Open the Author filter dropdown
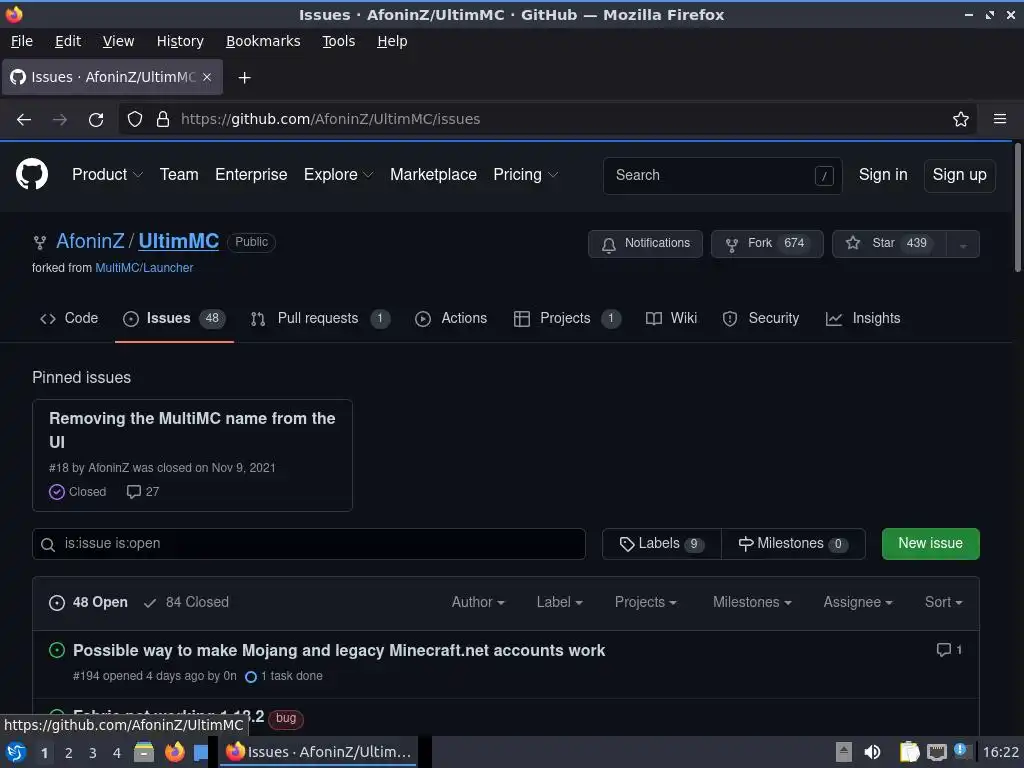The image size is (1024, 768). pyautogui.click(x=478, y=602)
